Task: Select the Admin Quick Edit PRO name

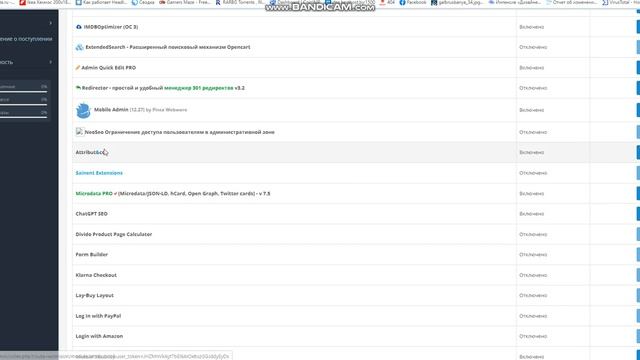Action: pyautogui.click(x=109, y=68)
